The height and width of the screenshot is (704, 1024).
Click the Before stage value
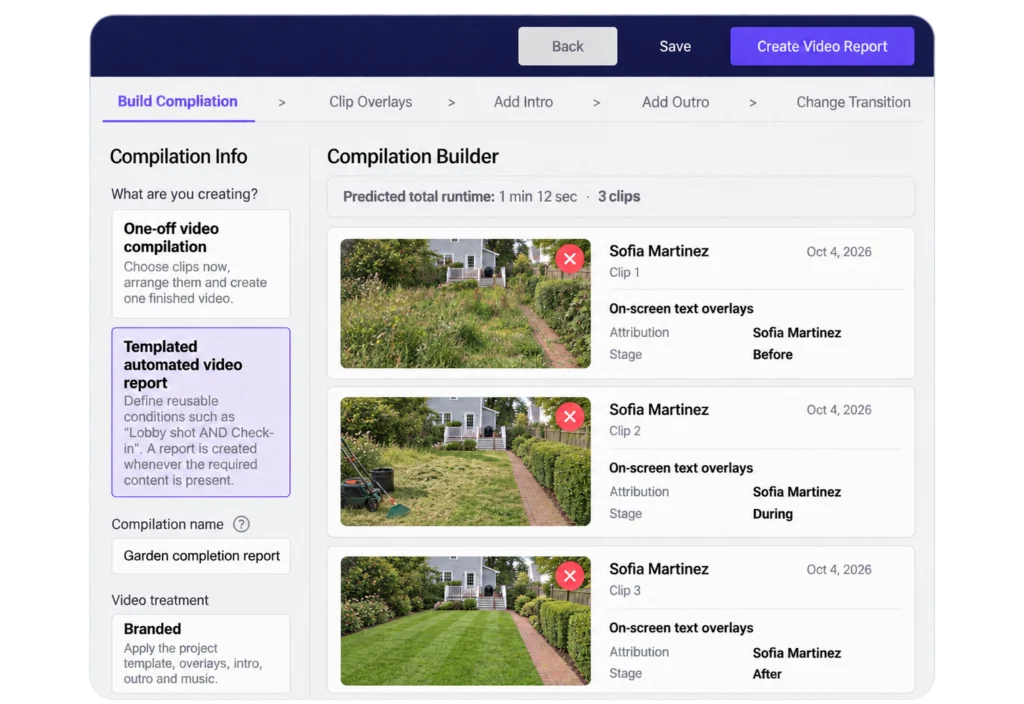tap(773, 355)
